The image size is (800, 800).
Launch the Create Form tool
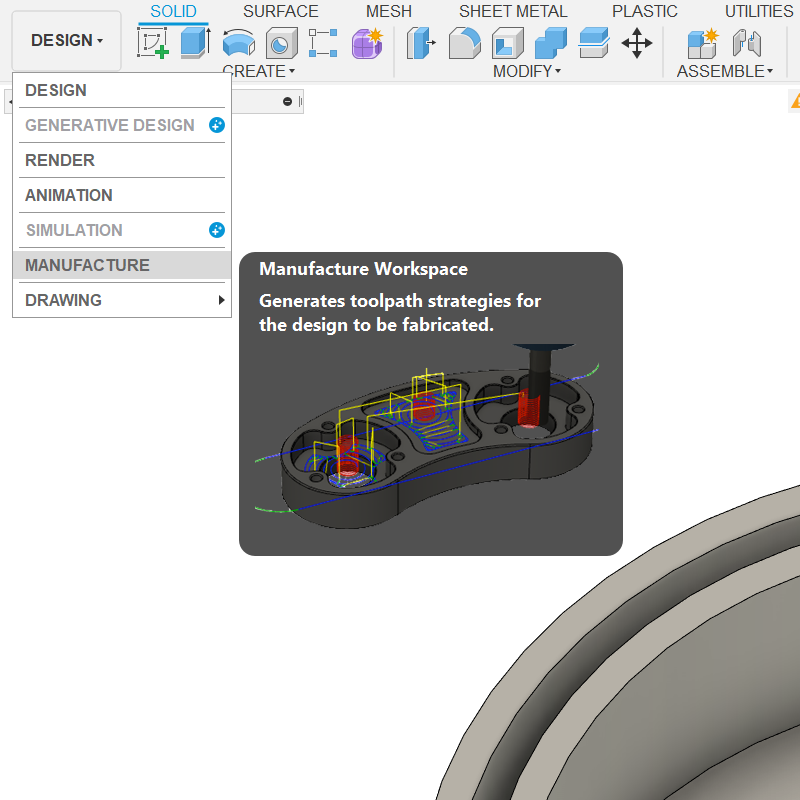click(367, 41)
